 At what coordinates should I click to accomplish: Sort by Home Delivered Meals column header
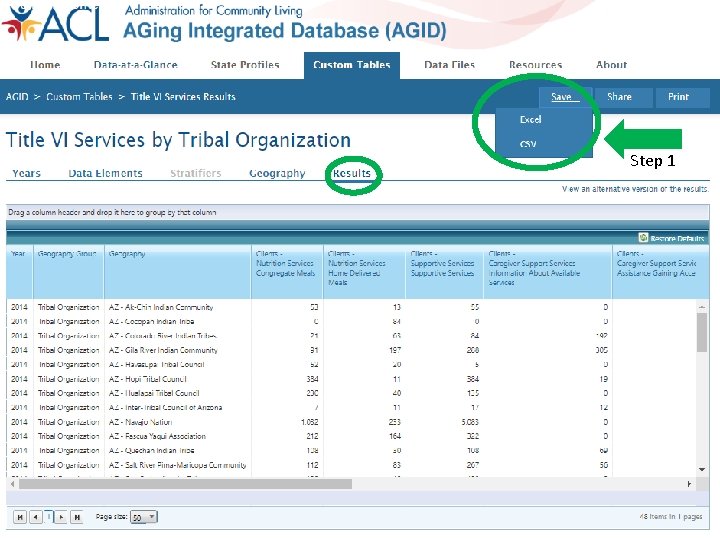(364, 272)
